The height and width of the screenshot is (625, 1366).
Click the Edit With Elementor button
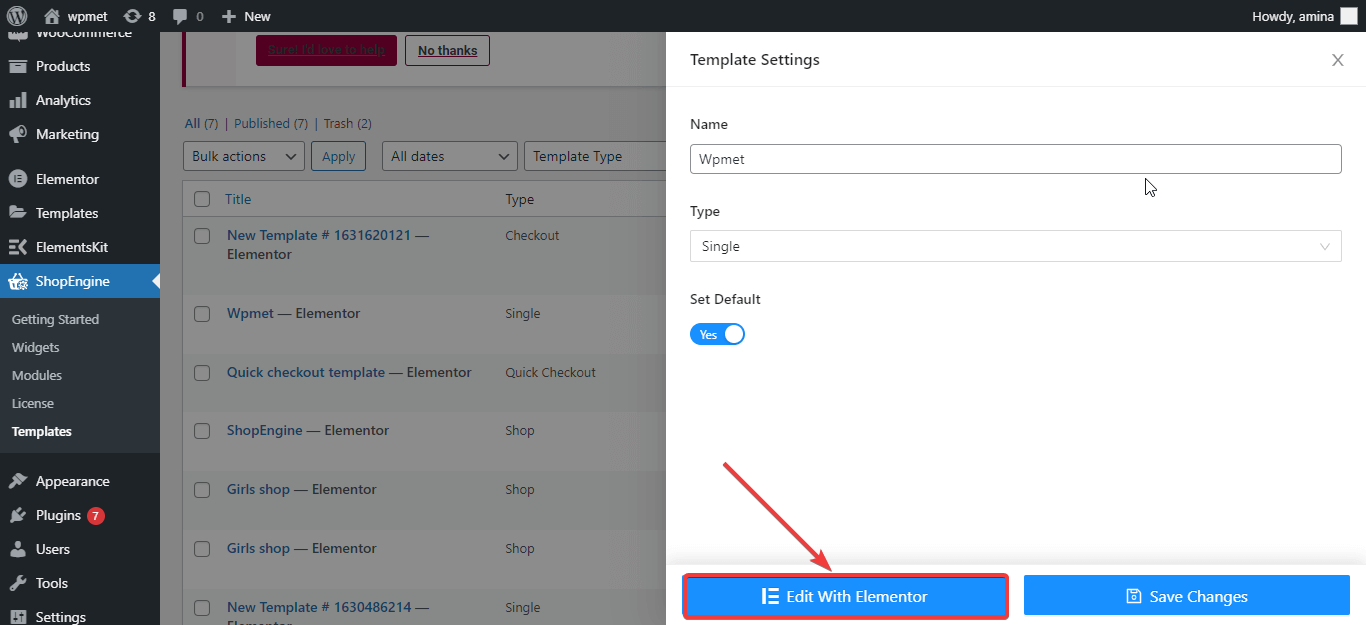(x=845, y=596)
